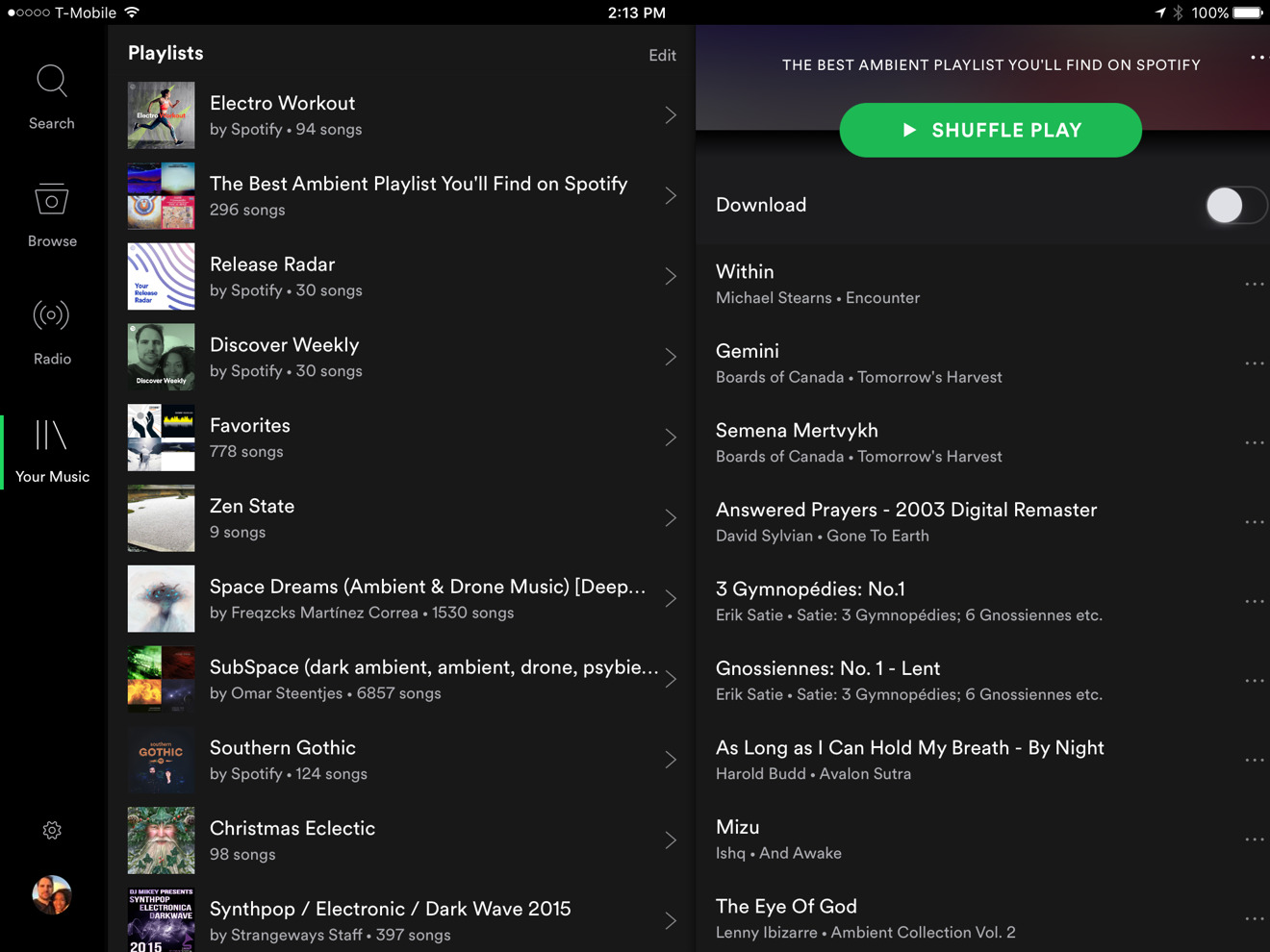The image size is (1270, 952).
Task: Select the Discover Weekly playlist title
Action: [x=284, y=345]
